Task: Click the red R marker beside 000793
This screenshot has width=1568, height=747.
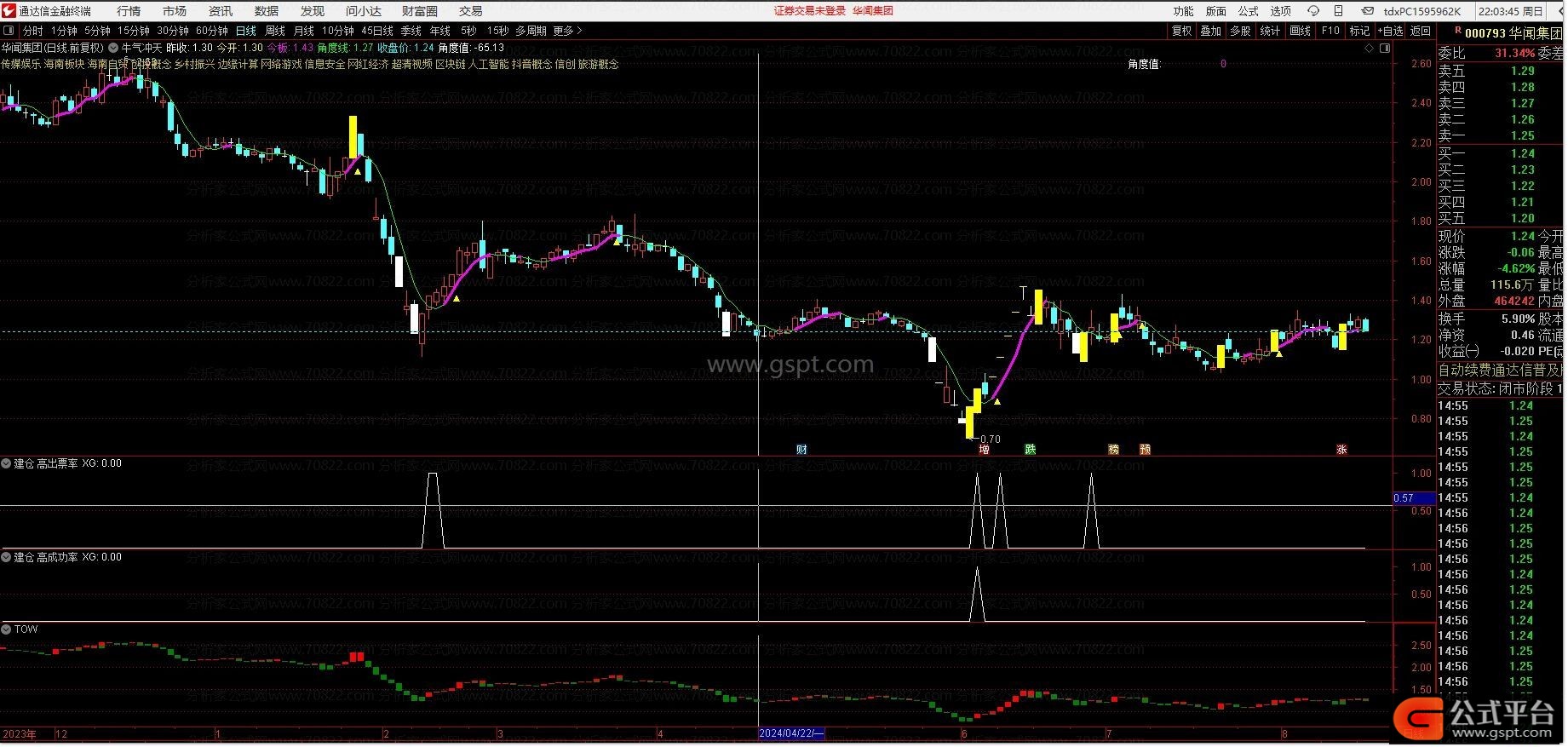Action: point(1456,32)
